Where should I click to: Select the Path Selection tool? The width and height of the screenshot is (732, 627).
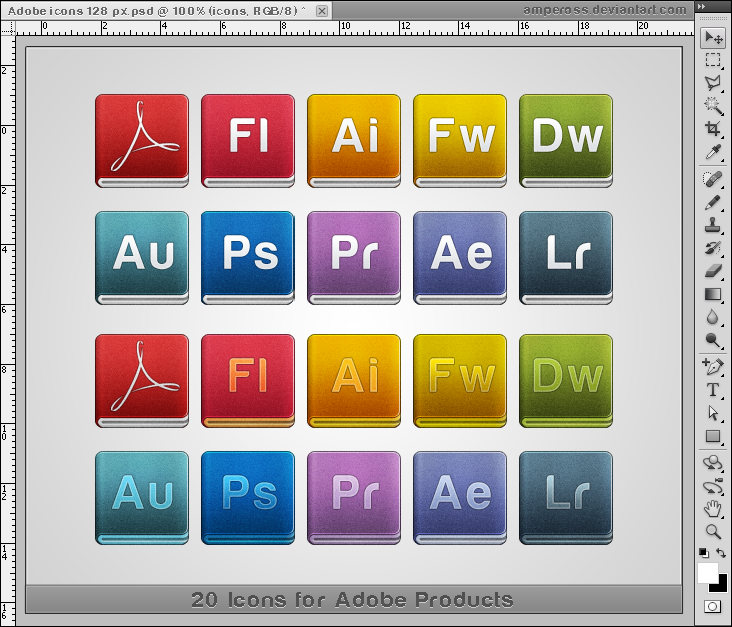point(713,413)
